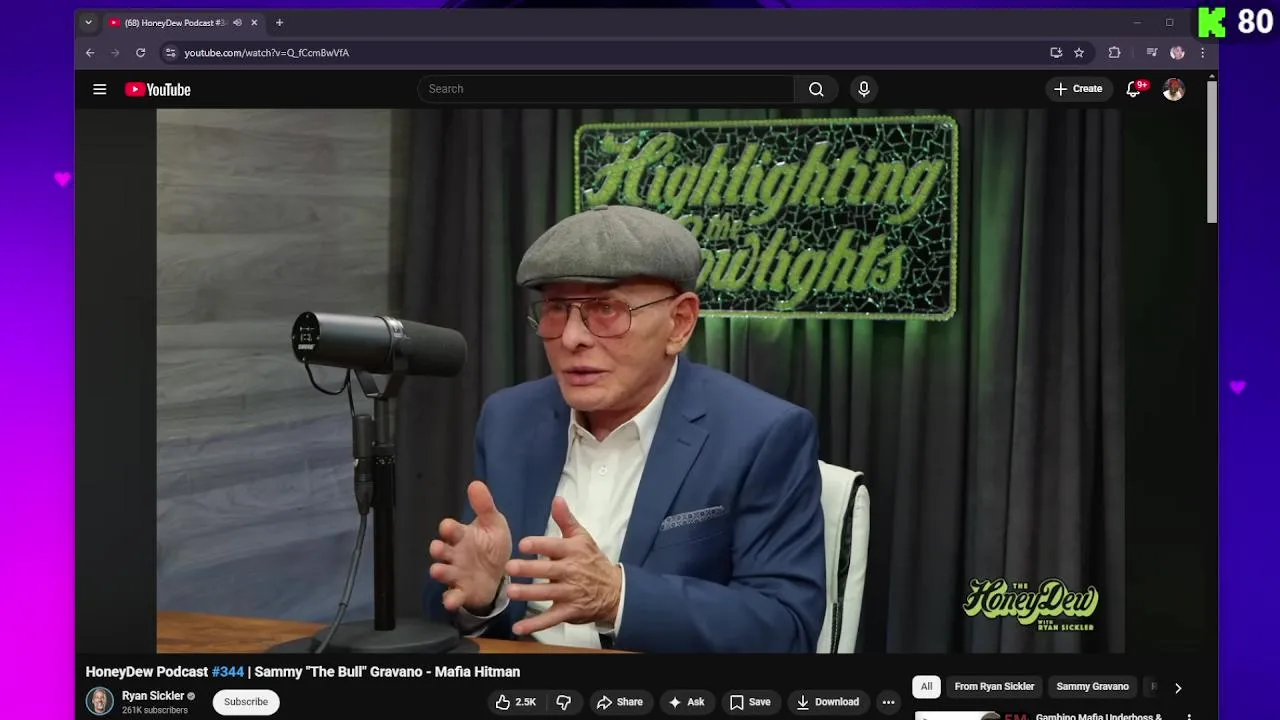This screenshot has height=720, width=1280.
Task: Open YouTube account avatar menu
Action: click(1174, 89)
